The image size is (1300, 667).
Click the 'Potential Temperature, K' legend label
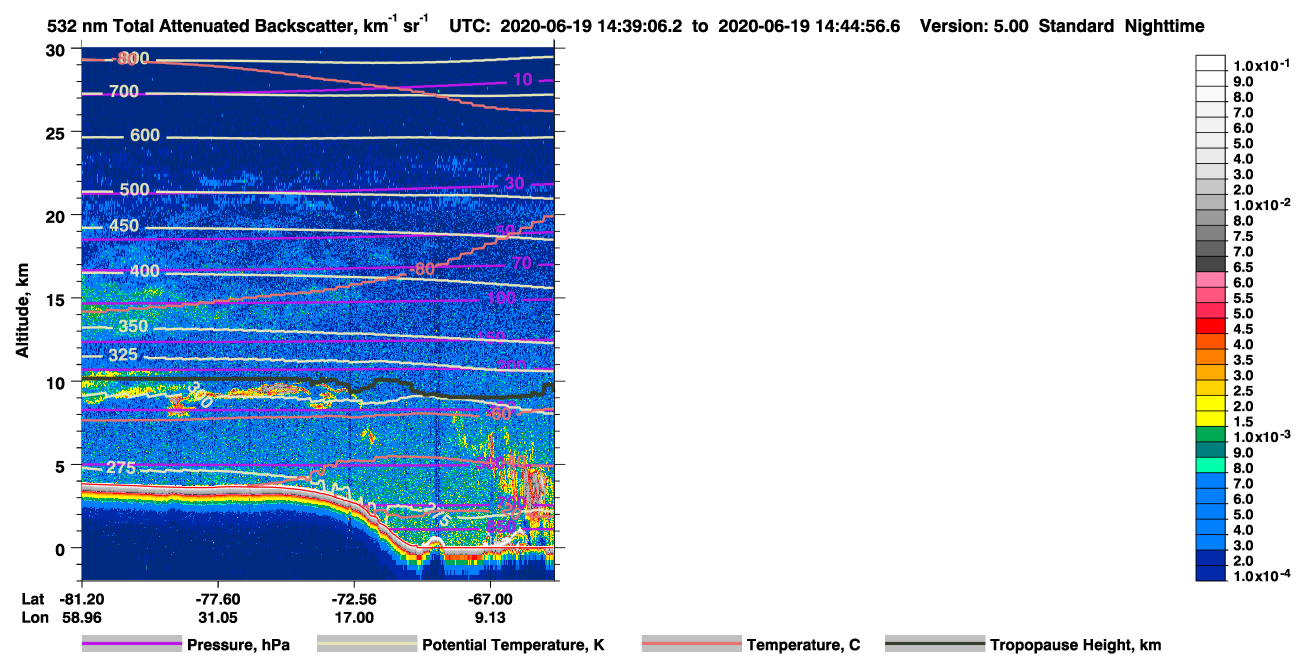(x=514, y=645)
